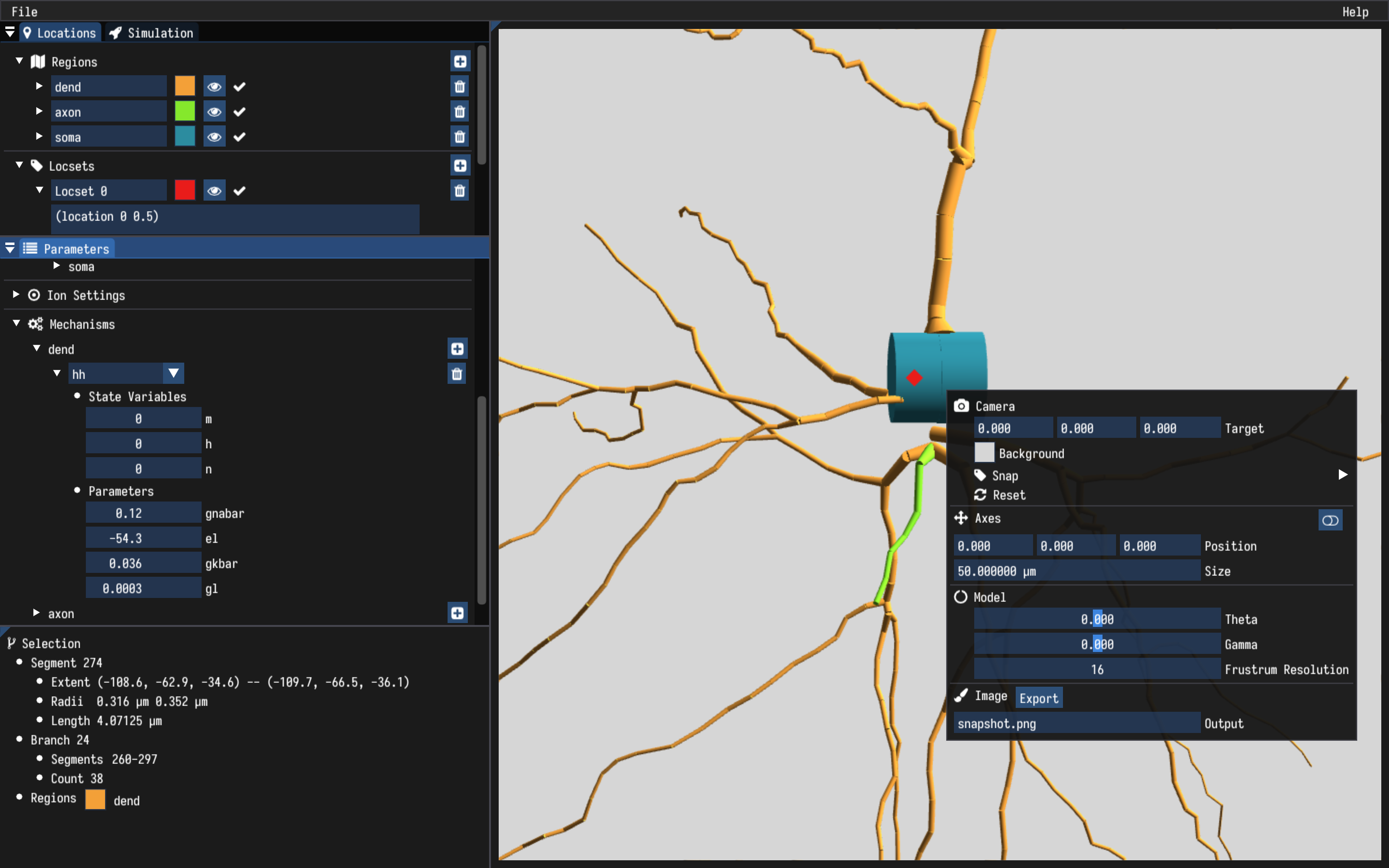Click Export button in Image panel
1389x868 pixels.
tap(1037, 697)
